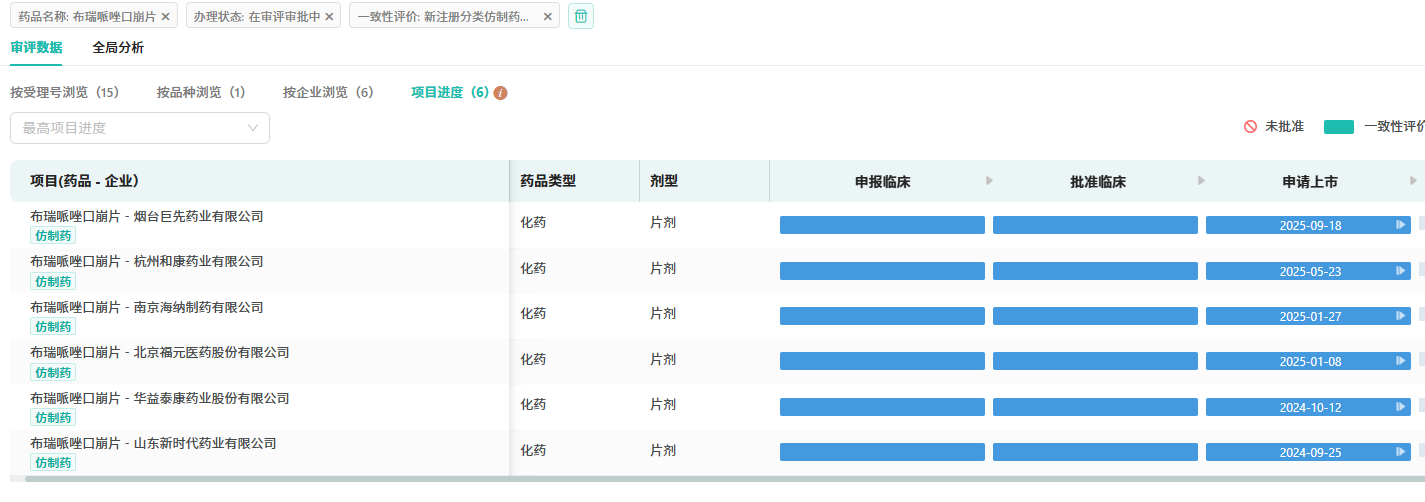1425x502 pixels.
Task: Click the arrow after 批准临床 column header
Action: coord(1201,181)
